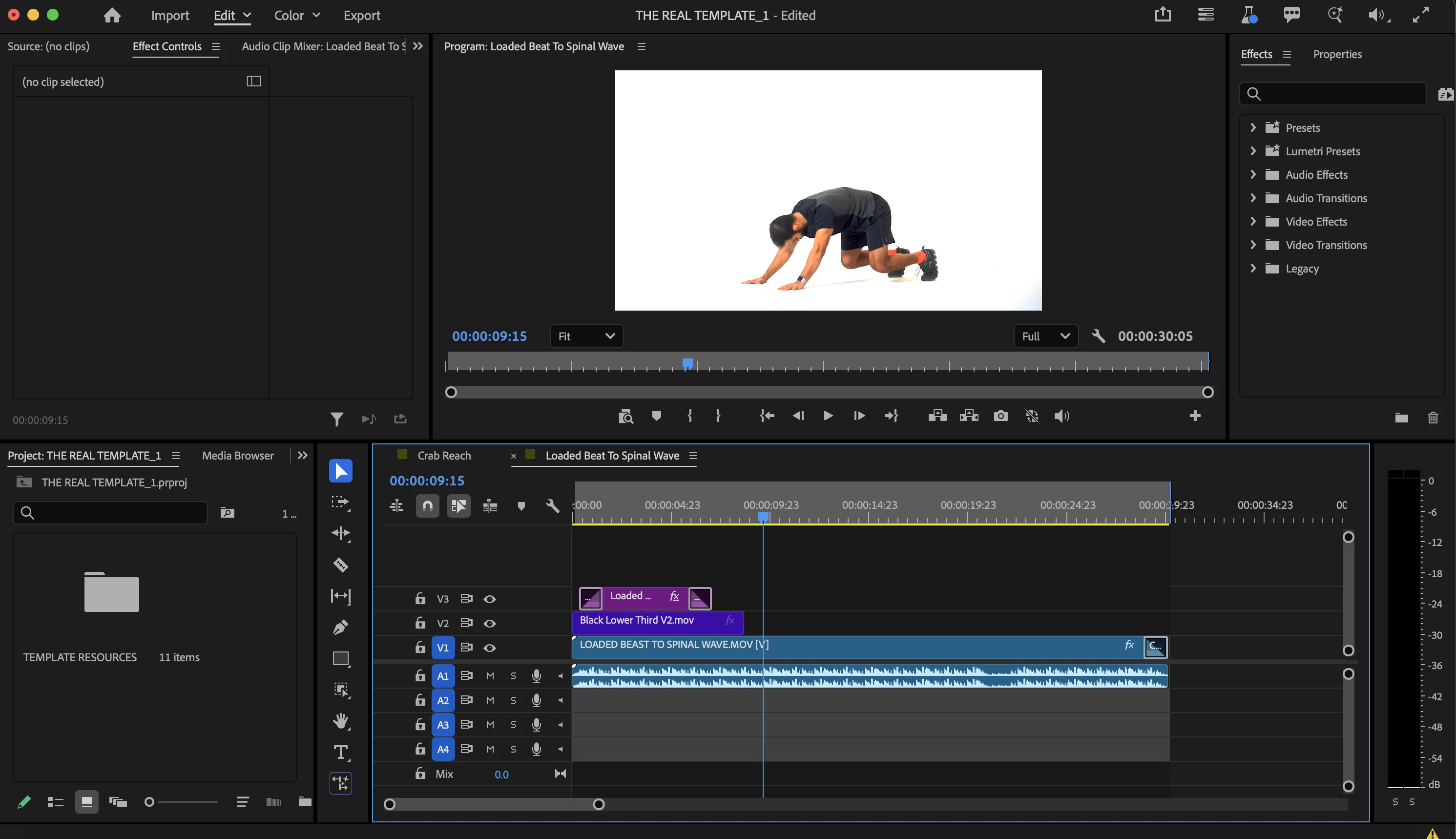The height and width of the screenshot is (839, 1456).
Task: Click the Button Editor plus icon
Action: tap(1195, 416)
